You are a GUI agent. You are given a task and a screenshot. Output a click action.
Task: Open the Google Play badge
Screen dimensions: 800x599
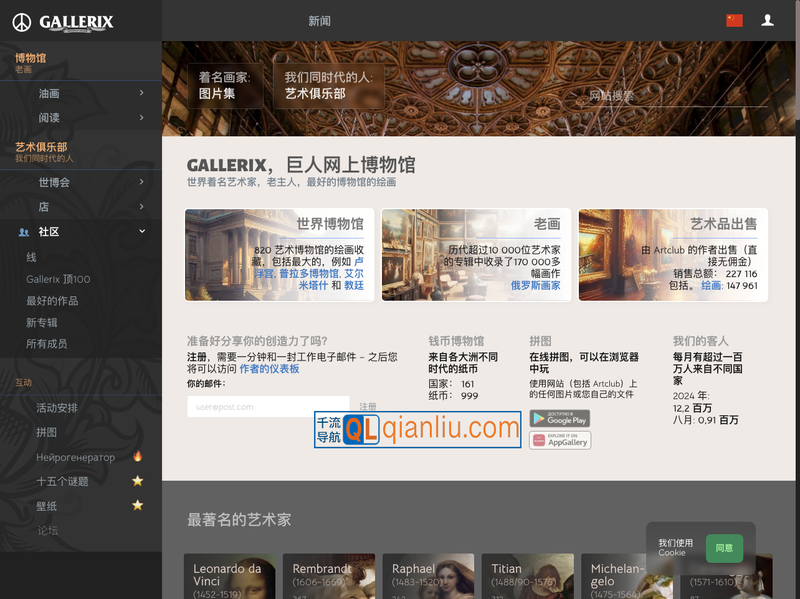559,419
